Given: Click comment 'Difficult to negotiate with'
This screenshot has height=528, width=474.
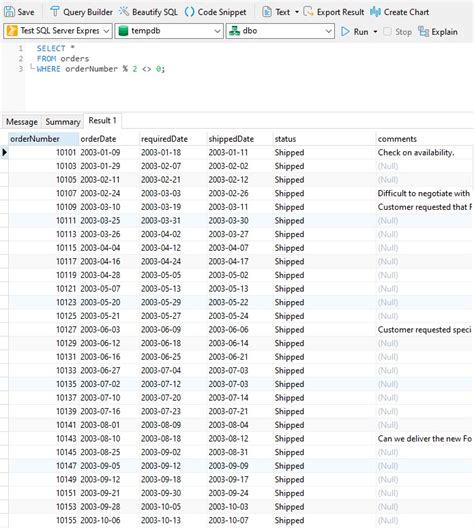Looking at the screenshot, I should point(425,193).
